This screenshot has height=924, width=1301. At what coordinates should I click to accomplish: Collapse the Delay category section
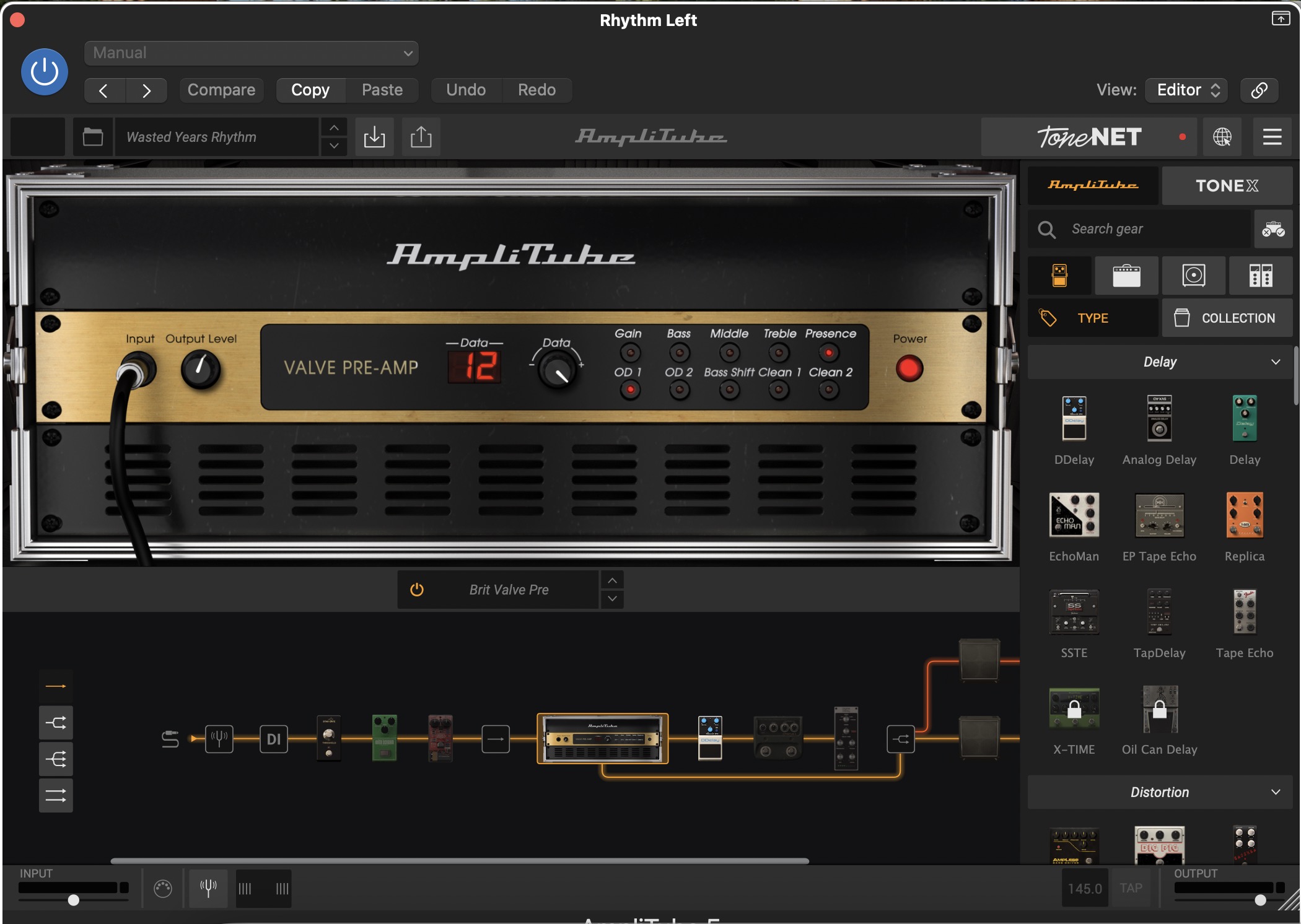coord(1160,362)
